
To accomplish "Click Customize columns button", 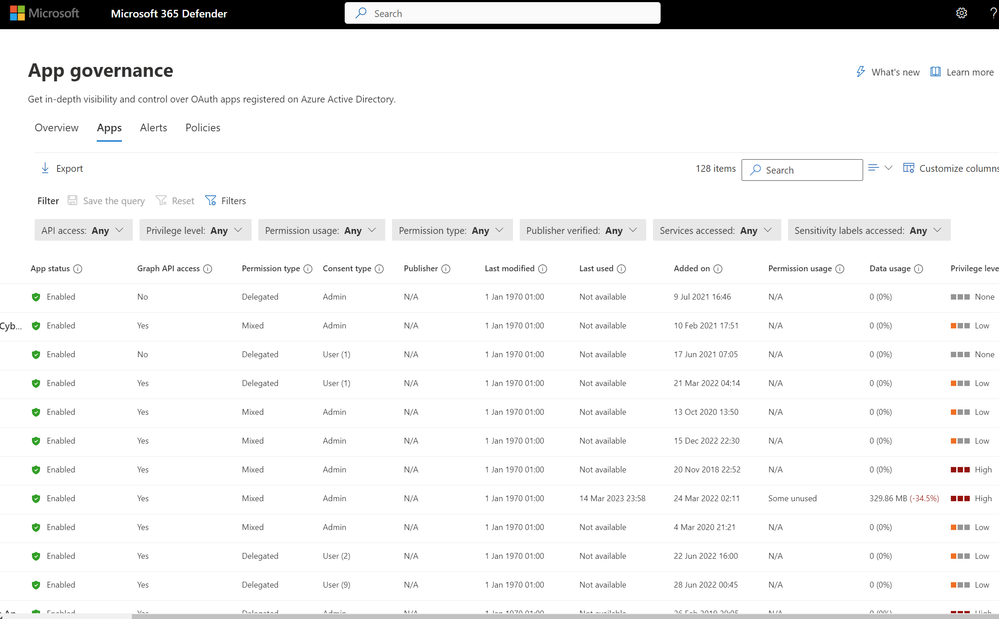I will 951,168.
